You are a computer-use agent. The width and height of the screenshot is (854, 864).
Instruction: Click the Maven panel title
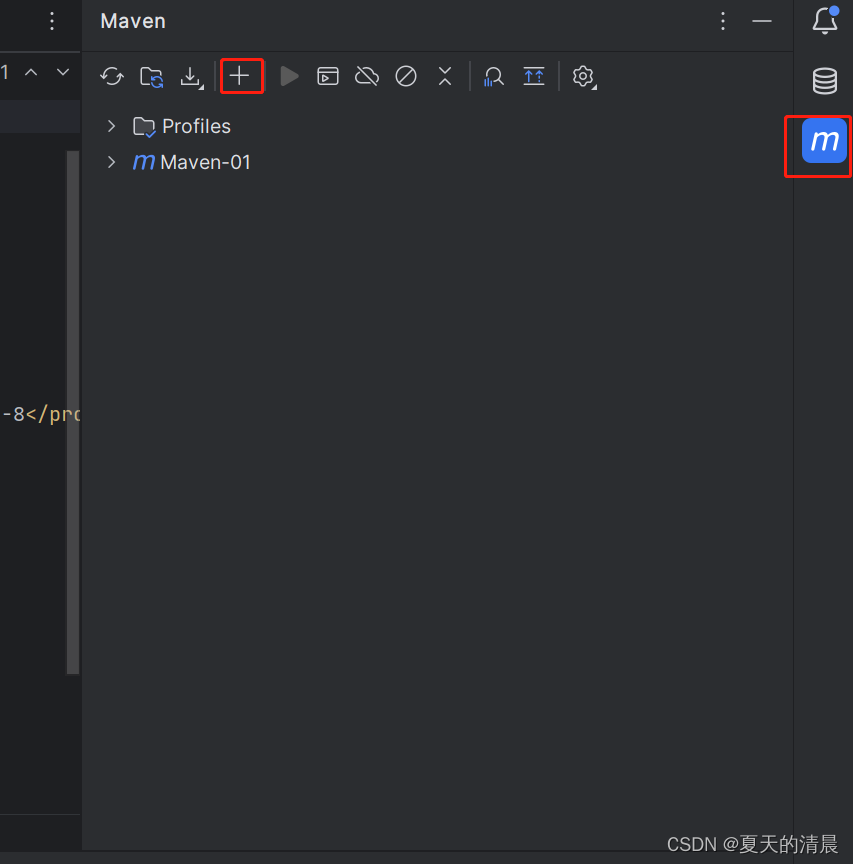click(133, 21)
